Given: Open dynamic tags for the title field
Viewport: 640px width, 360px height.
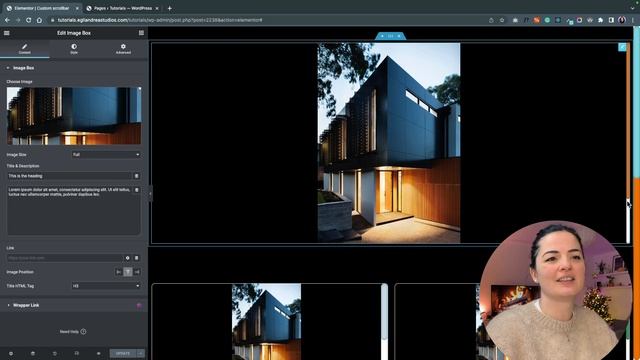Looking at the screenshot, I should [136, 176].
